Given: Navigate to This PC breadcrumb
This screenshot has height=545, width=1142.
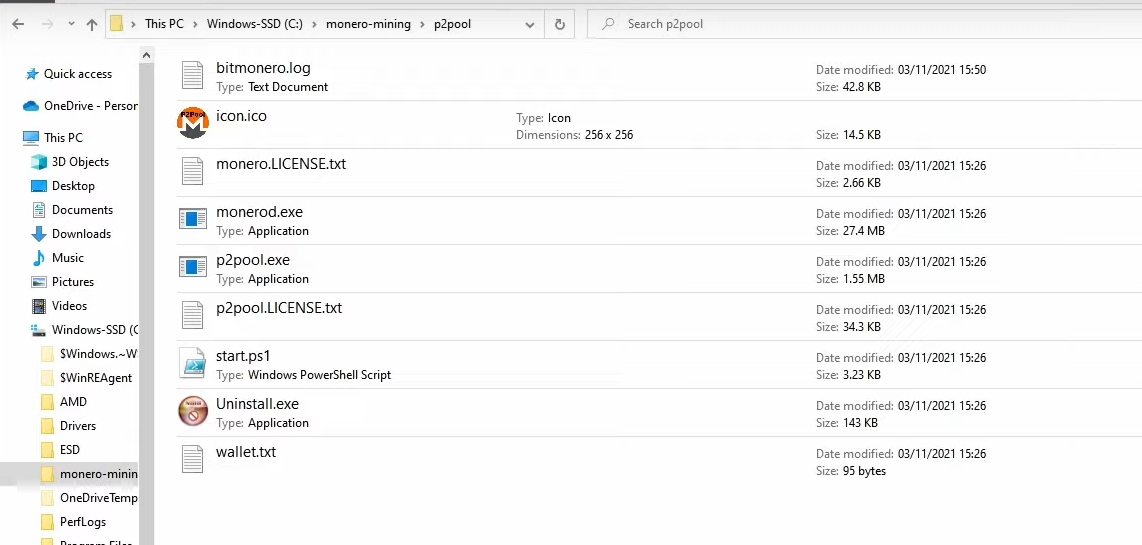Looking at the screenshot, I should pos(165,24).
